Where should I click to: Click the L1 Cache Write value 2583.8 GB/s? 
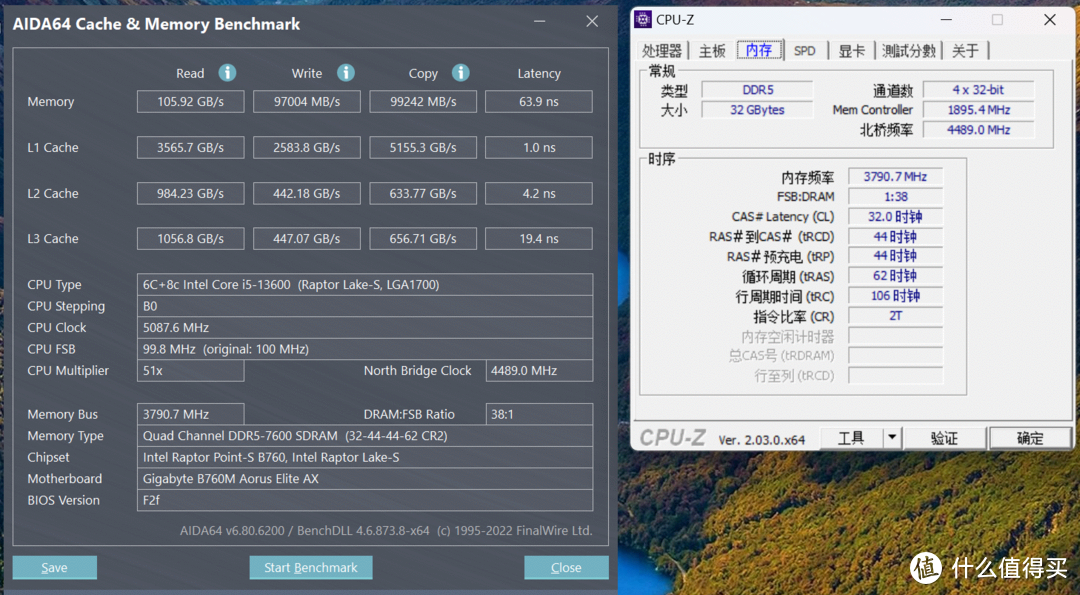(x=307, y=147)
